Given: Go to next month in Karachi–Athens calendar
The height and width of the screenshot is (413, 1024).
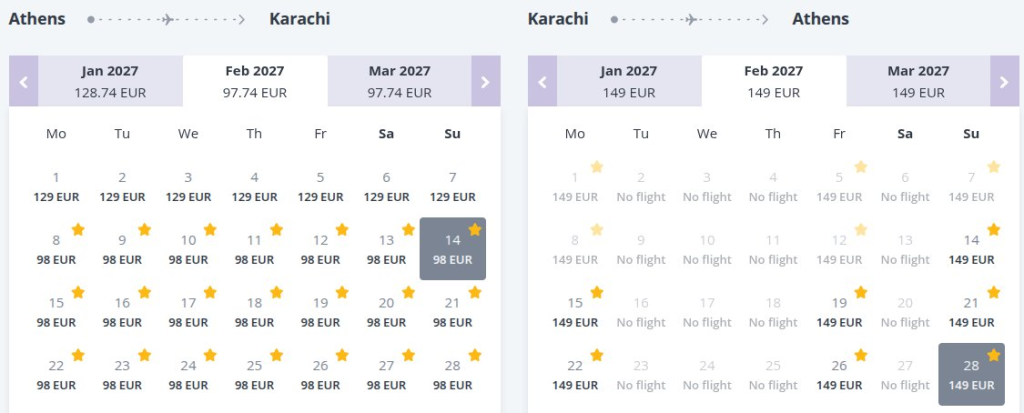Looking at the screenshot, I should [x=1004, y=81].
